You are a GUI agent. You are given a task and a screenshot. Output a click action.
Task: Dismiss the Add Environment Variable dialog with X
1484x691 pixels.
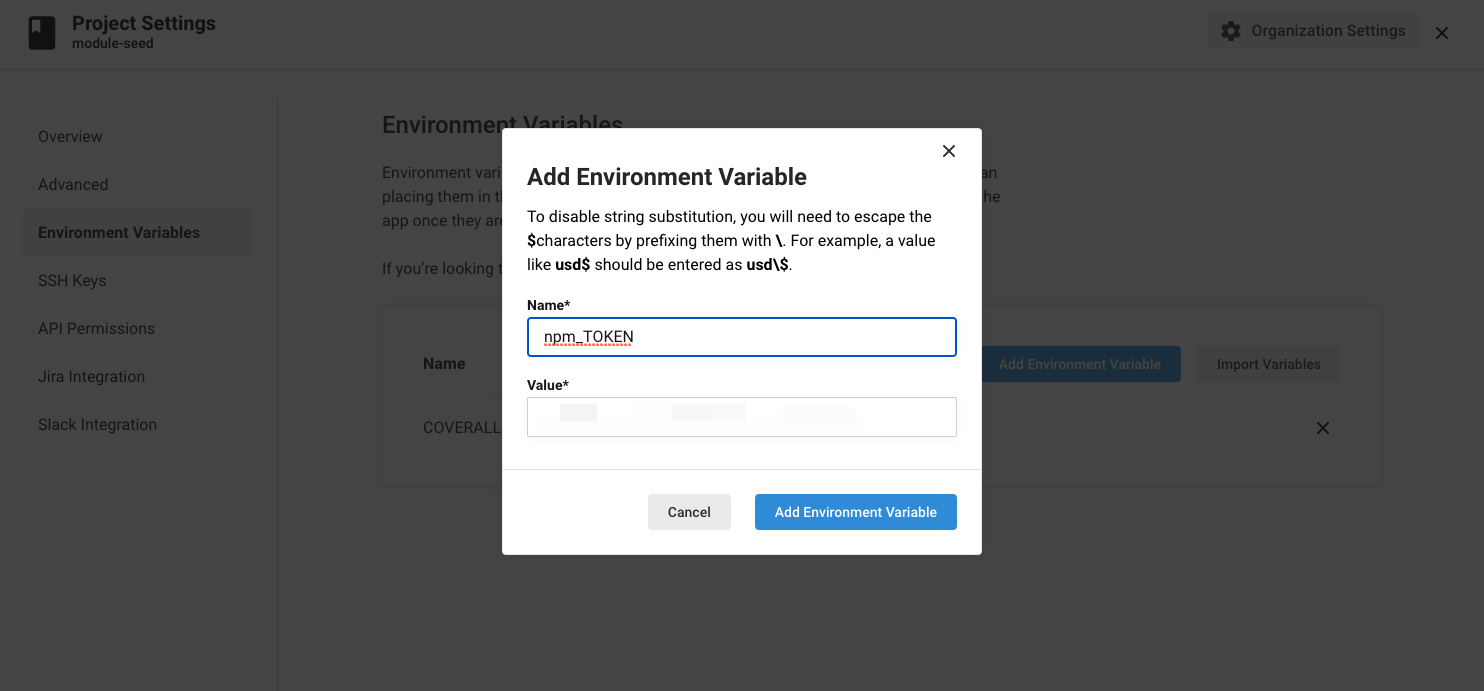pyautogui.click(x=949, y=151)
